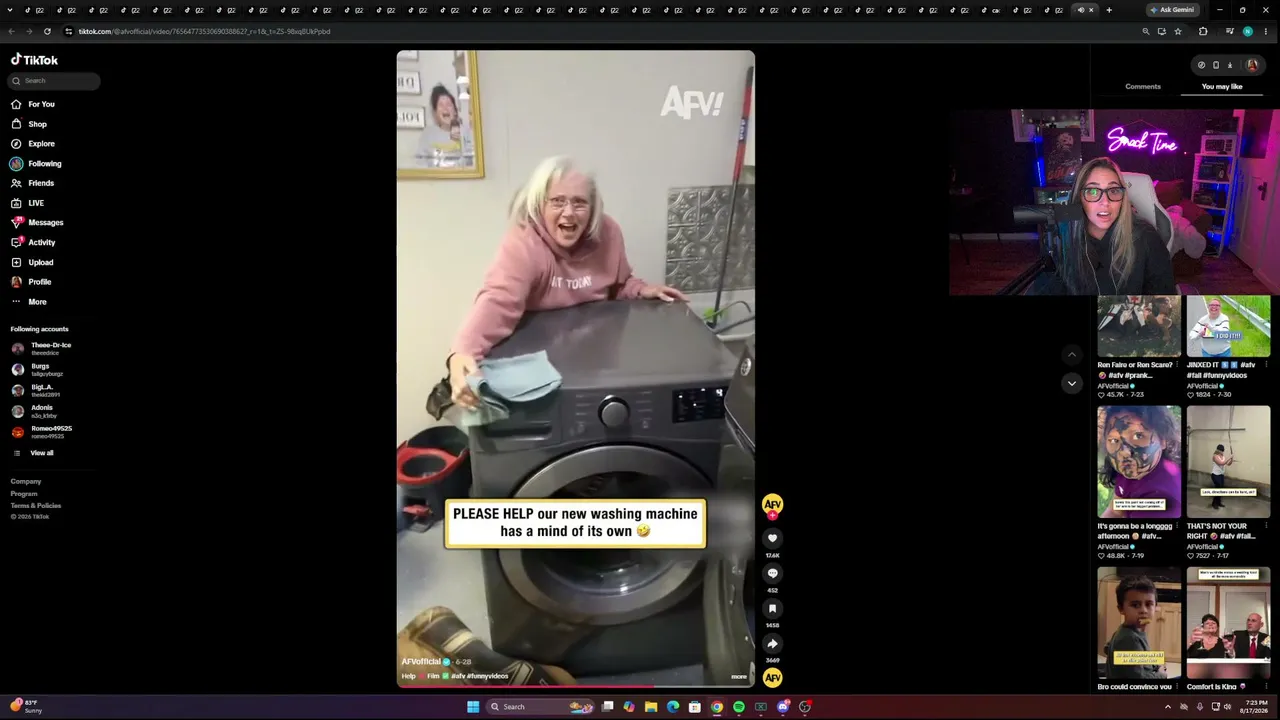
Task: Open the Chrome profile avatar
Action: [x=1247, y=31]
